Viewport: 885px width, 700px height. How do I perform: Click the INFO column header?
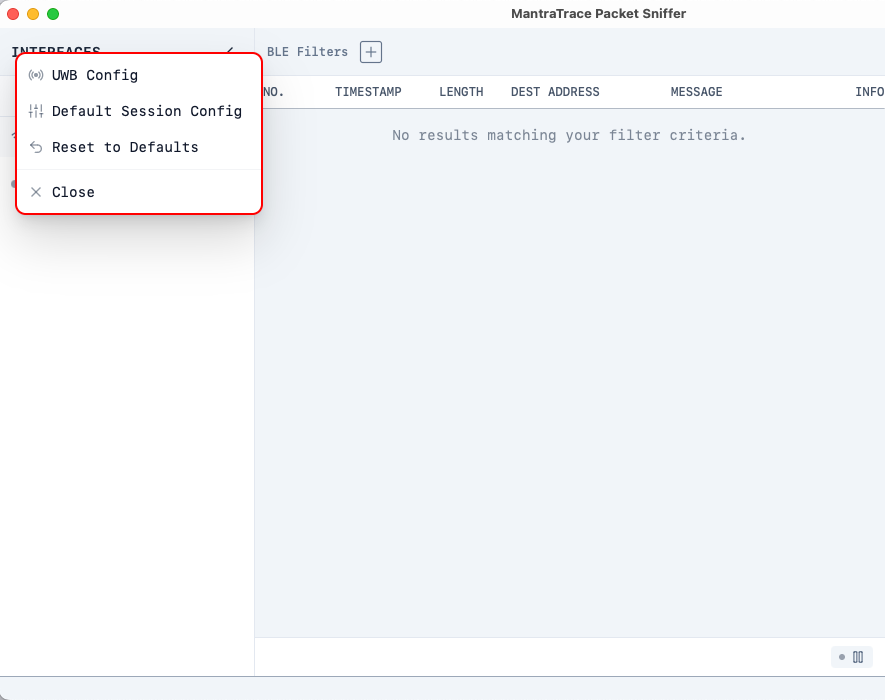(x=868, y=91)
